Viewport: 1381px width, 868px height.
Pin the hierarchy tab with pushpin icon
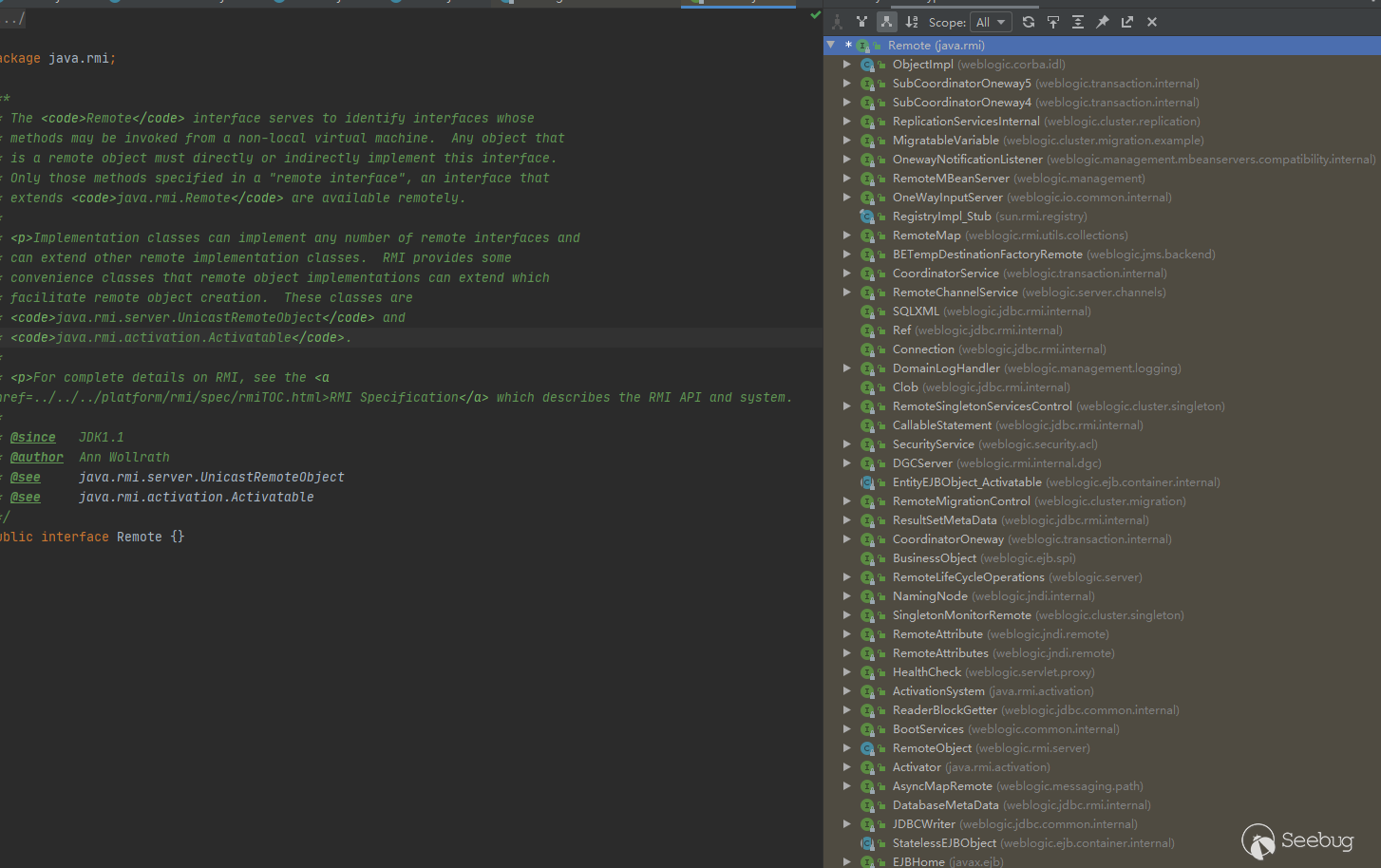click(1103, 22)
